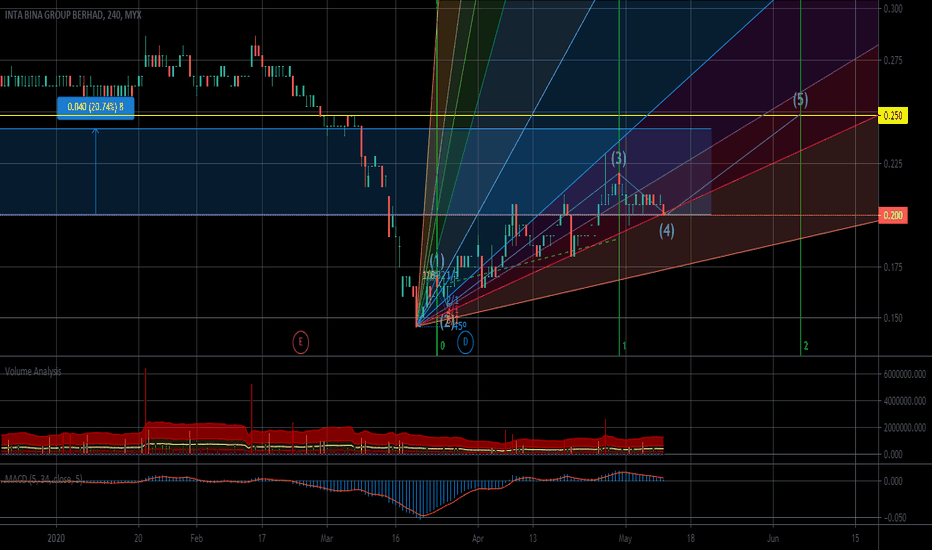Click the 2000000.000 volume axis value
This screenshot has width=932, height=550.
click(904, 428)
